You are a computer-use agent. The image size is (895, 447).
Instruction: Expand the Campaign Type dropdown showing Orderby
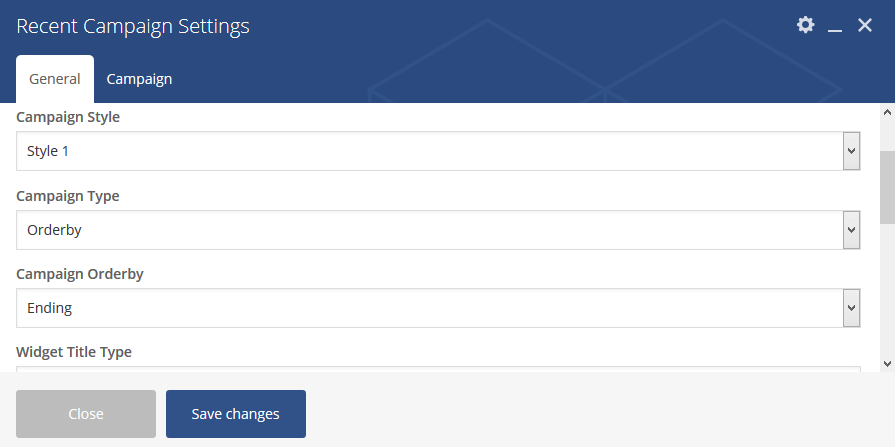(438, 230)
